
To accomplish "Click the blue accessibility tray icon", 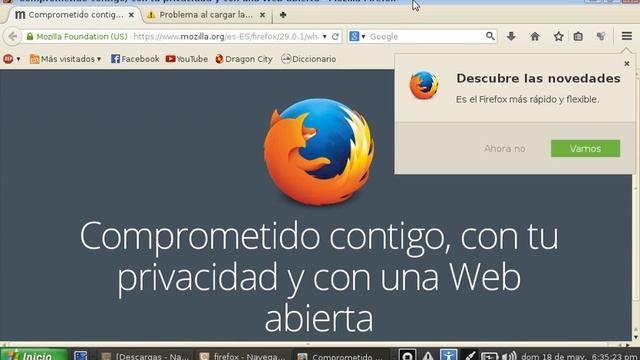I will pos(448,356).
